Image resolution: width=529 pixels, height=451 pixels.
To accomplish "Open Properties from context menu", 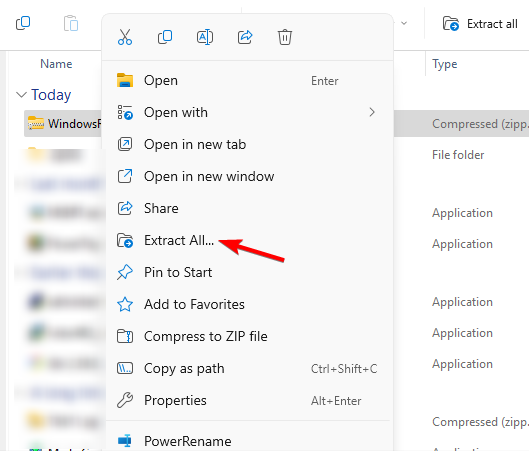I will tap(248, 401).
